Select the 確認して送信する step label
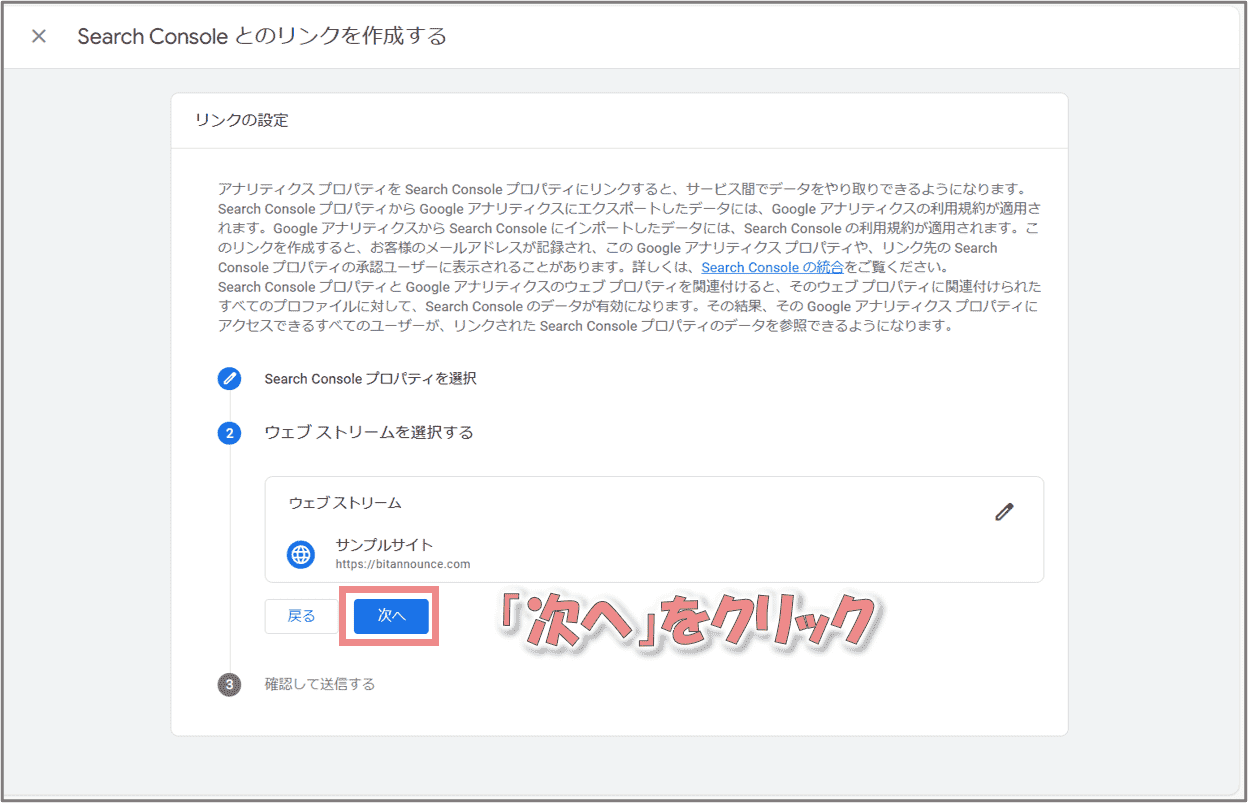This screenshot has width=1248, height=803. coord(320,685)
